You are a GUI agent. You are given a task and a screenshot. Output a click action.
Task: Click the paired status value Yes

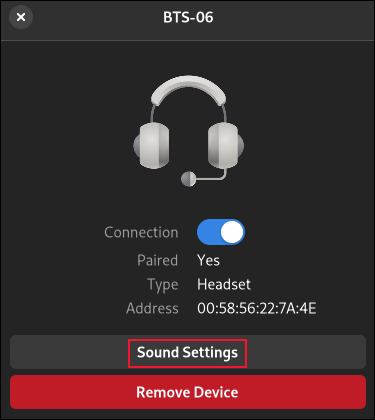pos(208,260)
